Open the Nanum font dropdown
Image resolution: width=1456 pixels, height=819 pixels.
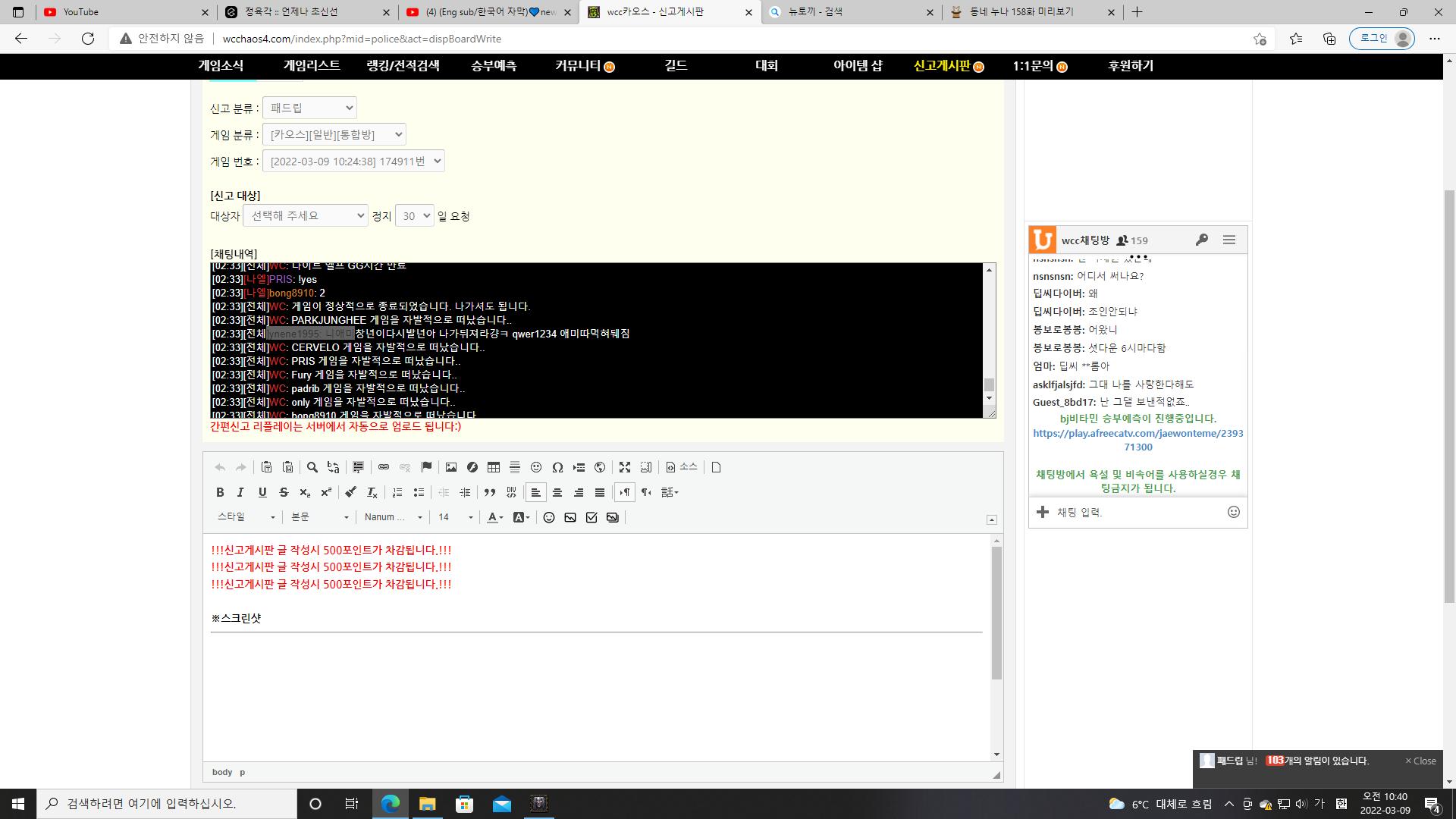[393, 517]
